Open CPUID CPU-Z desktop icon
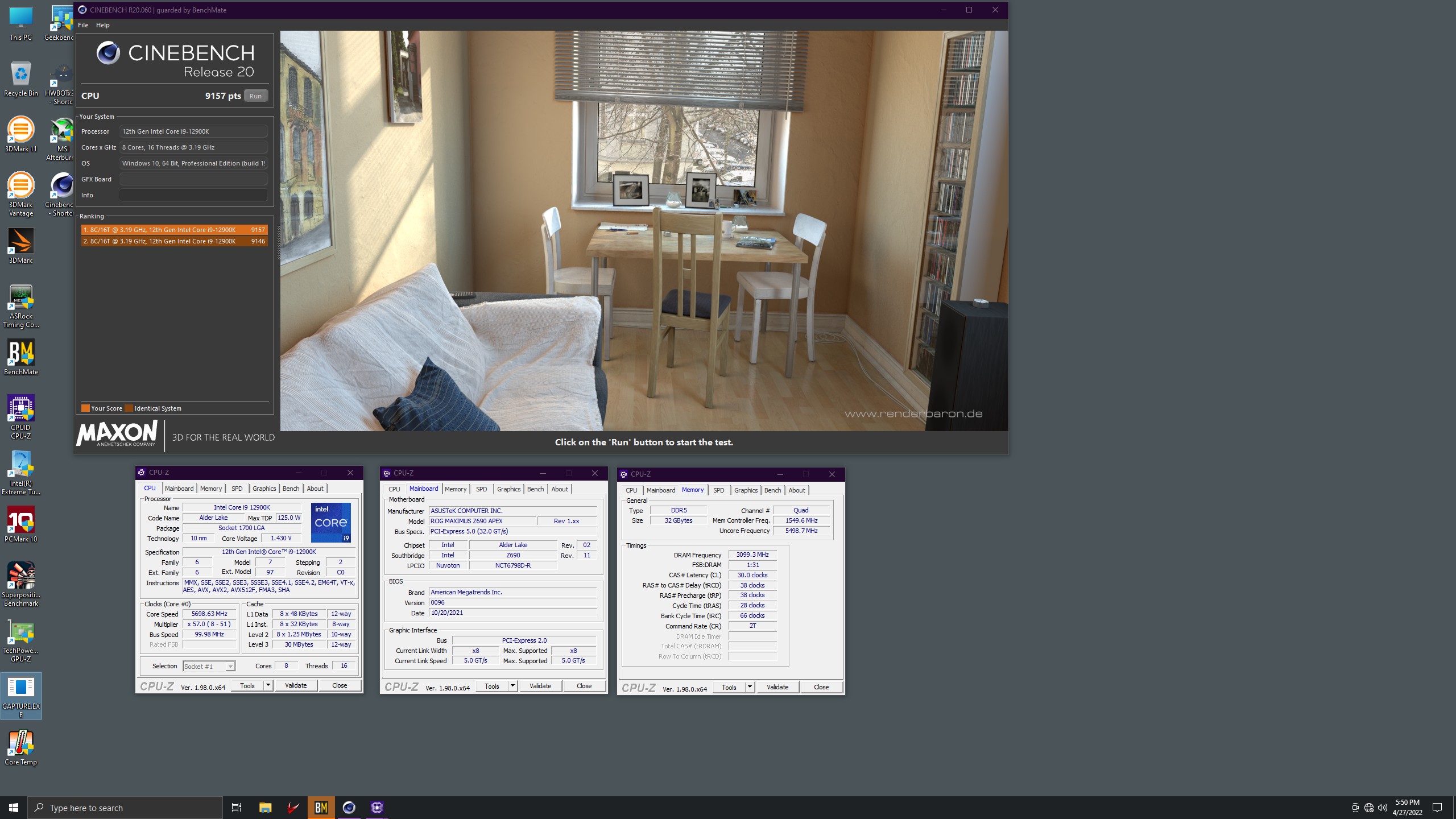 pos(20,417)
